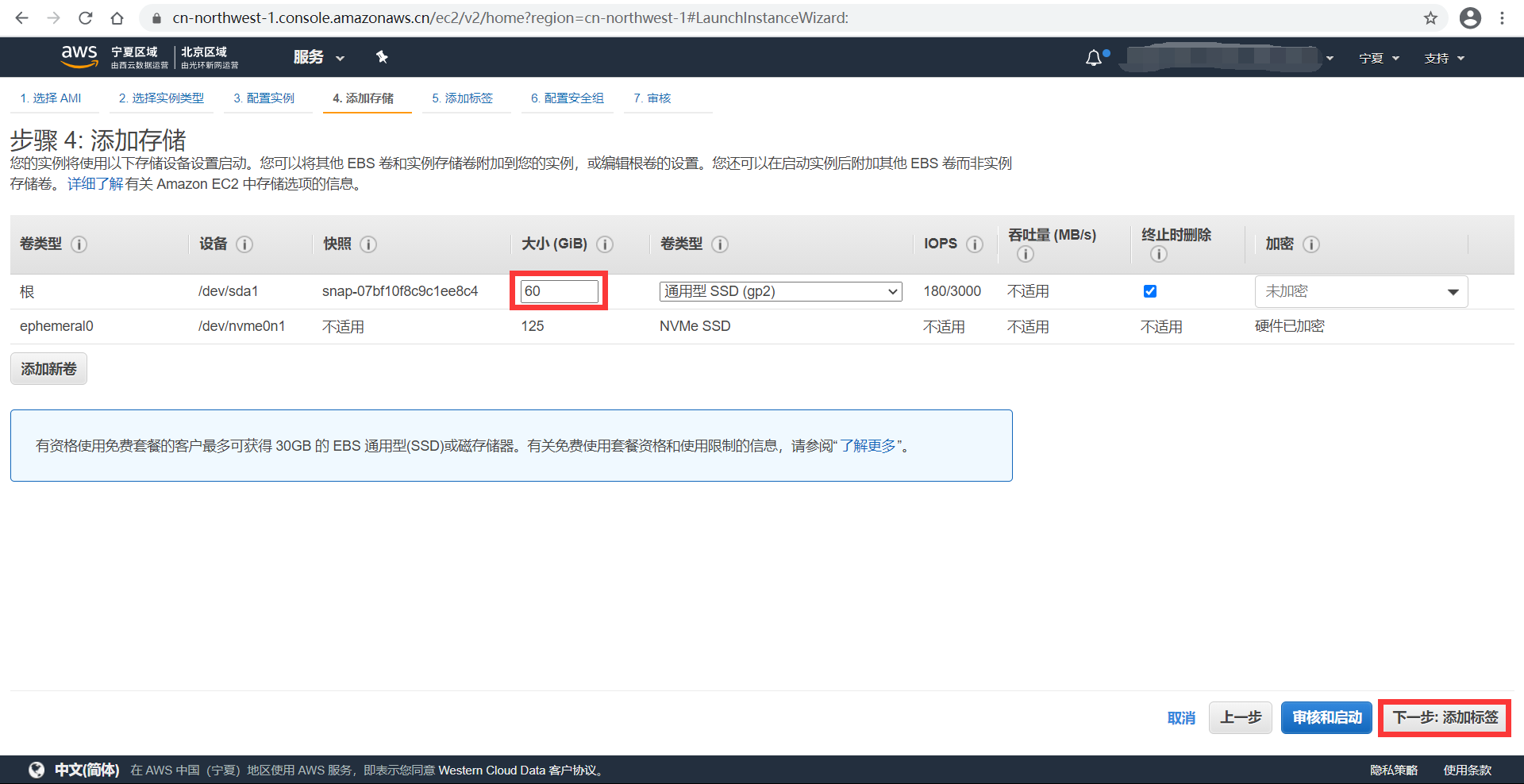Click the 中文(简体) language globe icon
Viewport: 1524px width, 784px height.
[37, 770]
